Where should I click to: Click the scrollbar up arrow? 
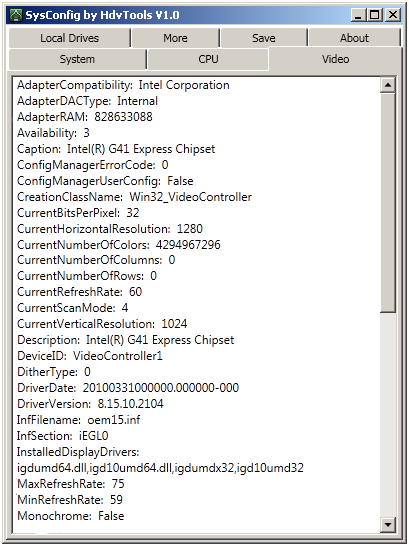click(388, 85)
